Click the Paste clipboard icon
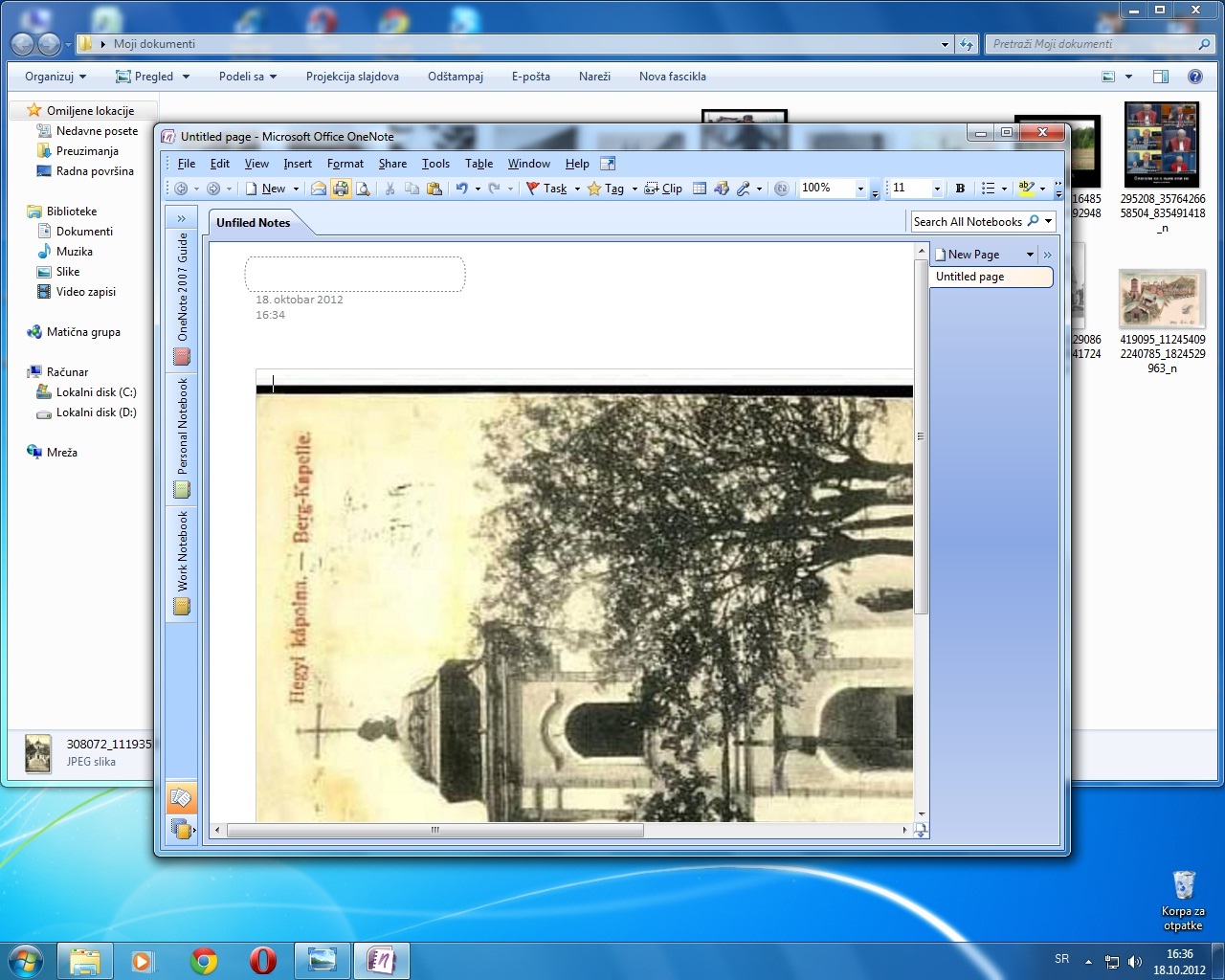The height and width of the screenshot is (980, 1225). (434, 189)
